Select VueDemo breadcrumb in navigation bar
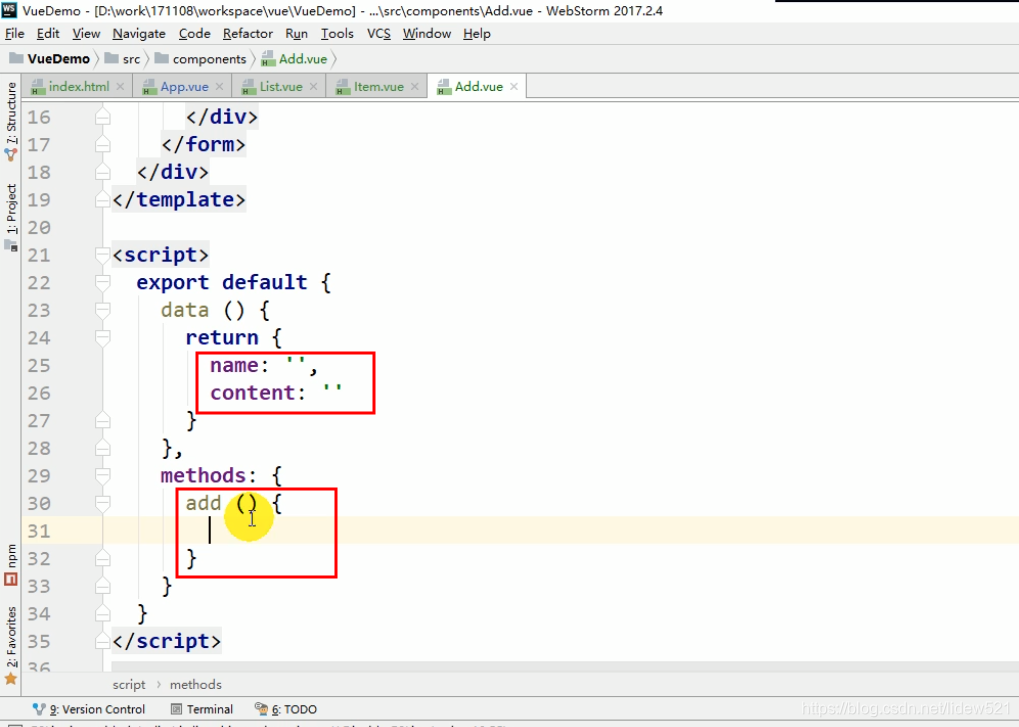The image size is (1019, 727). tap(50, 59)
